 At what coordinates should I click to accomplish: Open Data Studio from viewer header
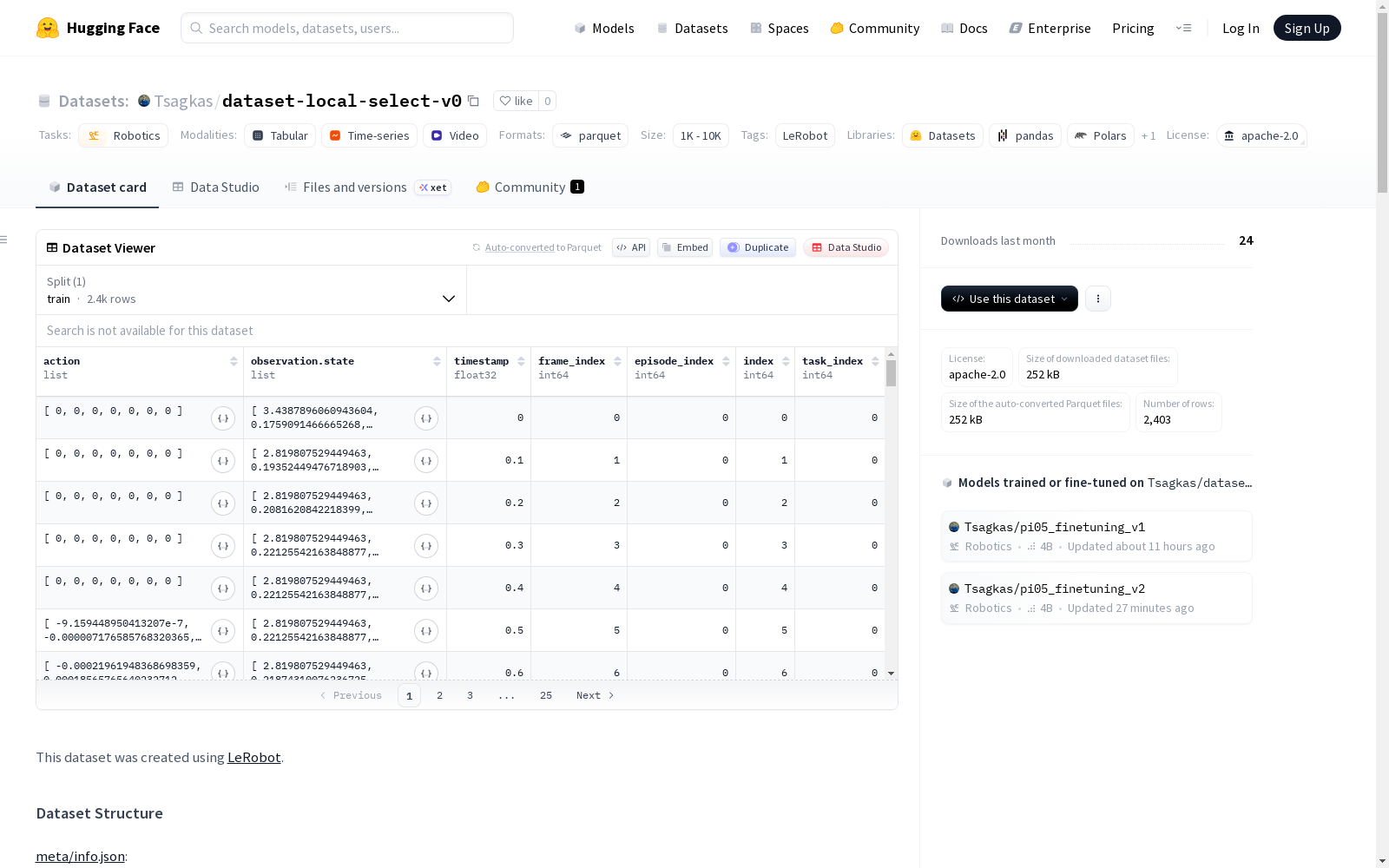846,247
